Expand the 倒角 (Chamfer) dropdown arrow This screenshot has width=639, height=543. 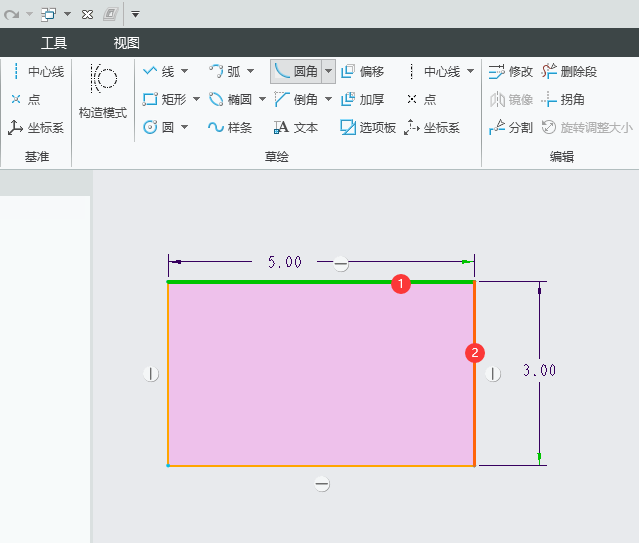tap(328, 100)
